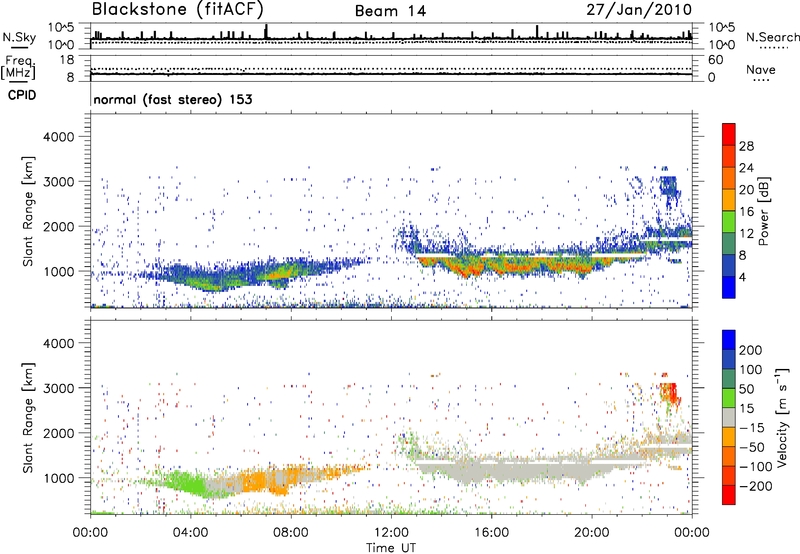Click the date '27/Jan/2010'
This screenshot has width=800, height=554.
click(x=639, y=10)
